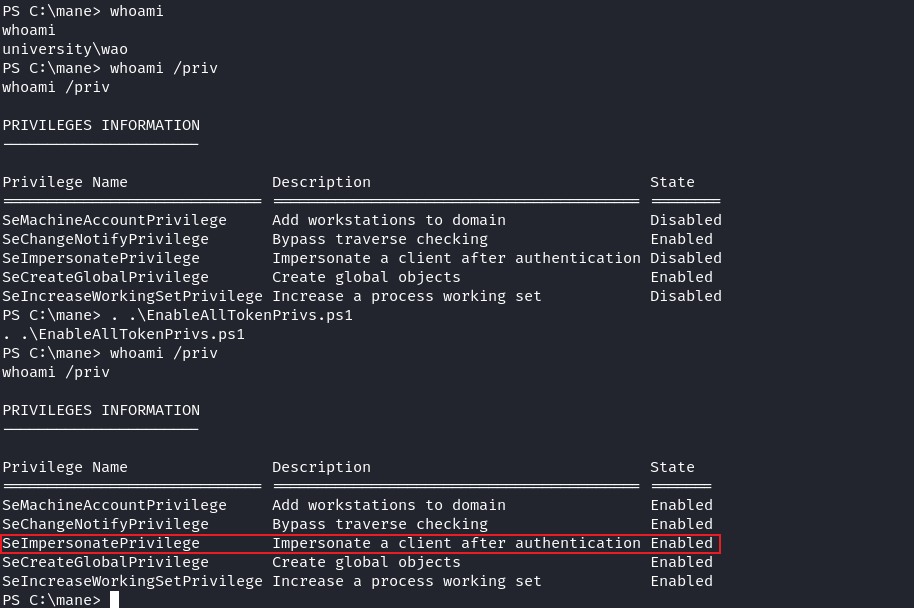
Task: Click the highlighted SeImpersonatePrivilege row
Action: (361, 543)
